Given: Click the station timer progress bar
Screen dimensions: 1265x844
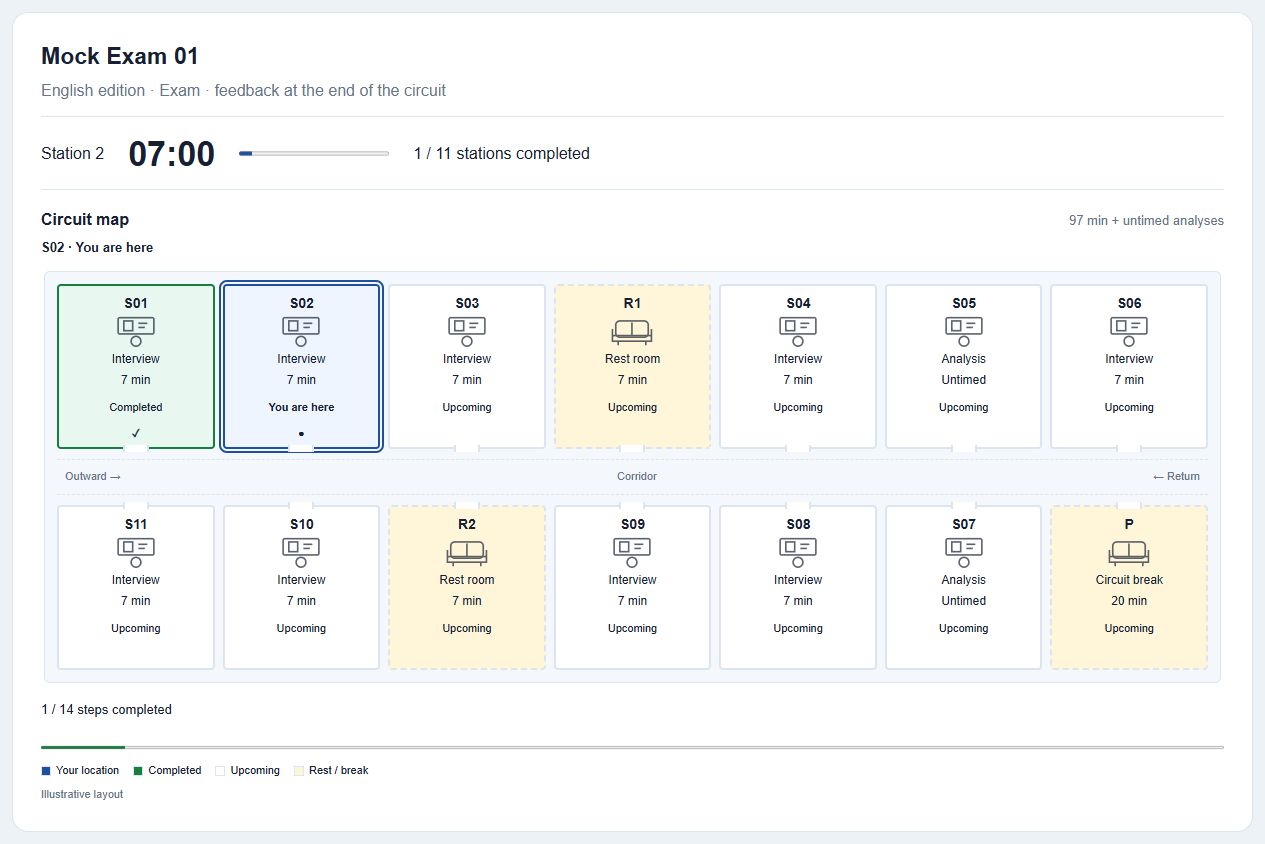Looking at the screenshot, I should click(x=314, y=153).
